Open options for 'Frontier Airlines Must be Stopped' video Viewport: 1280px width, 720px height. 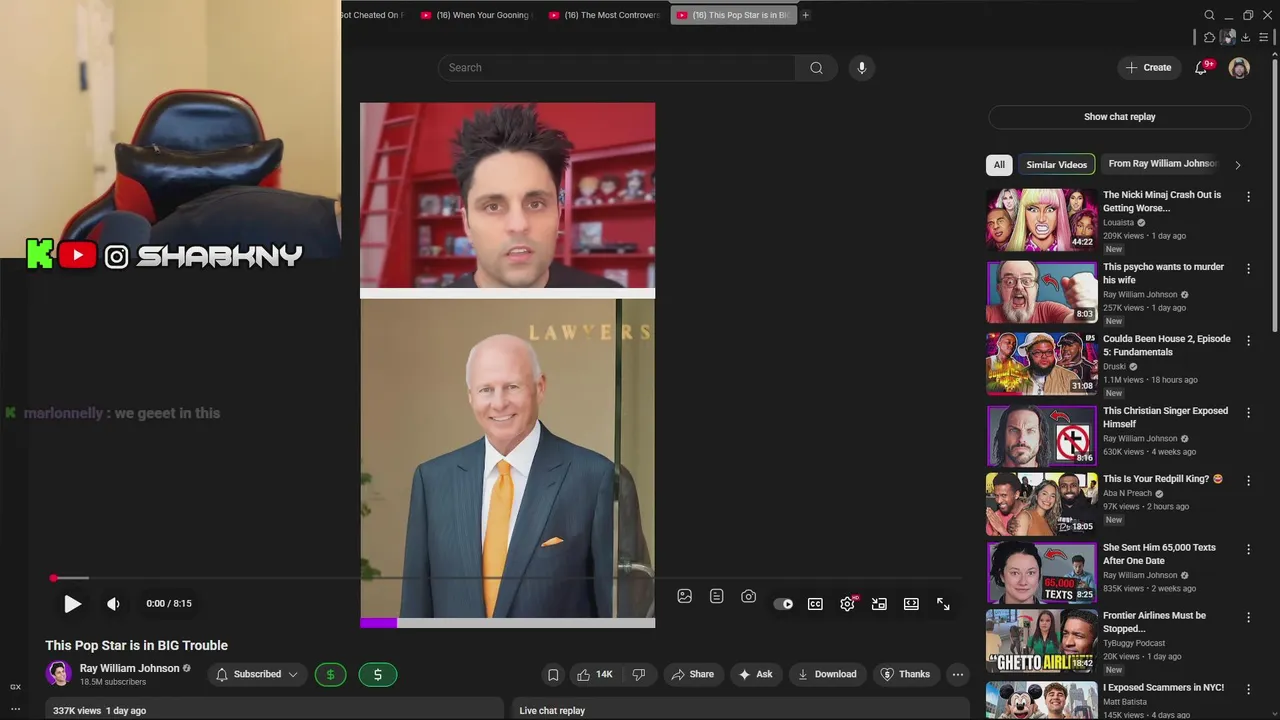pos(1248,618)
